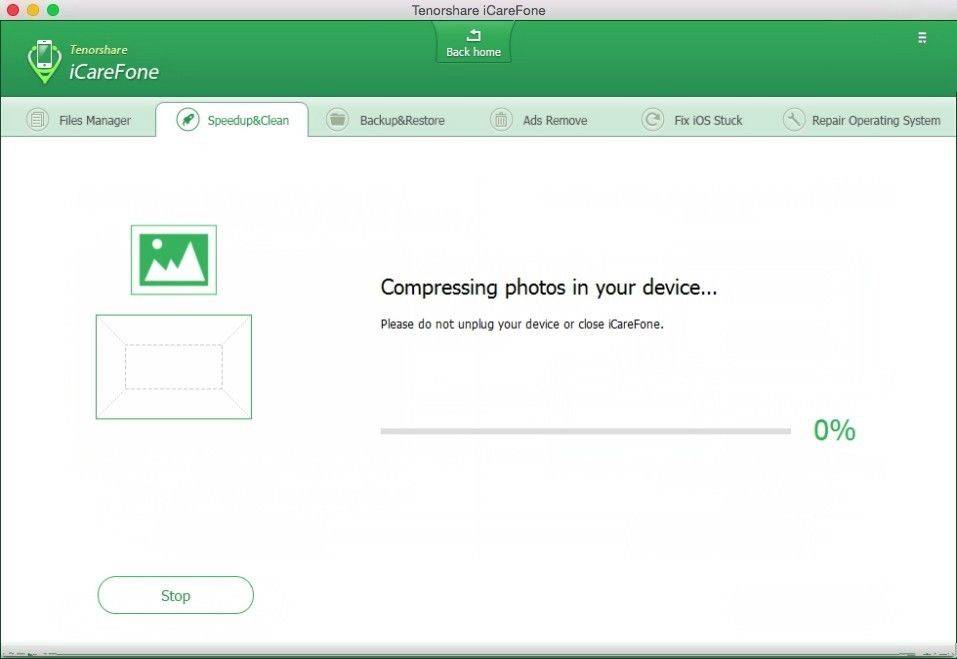Stop the photo compression

pyautogui.click(x=176, y=595)
